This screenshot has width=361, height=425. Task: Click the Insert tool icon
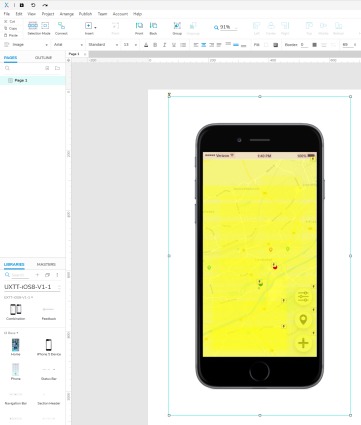[88, 26]
